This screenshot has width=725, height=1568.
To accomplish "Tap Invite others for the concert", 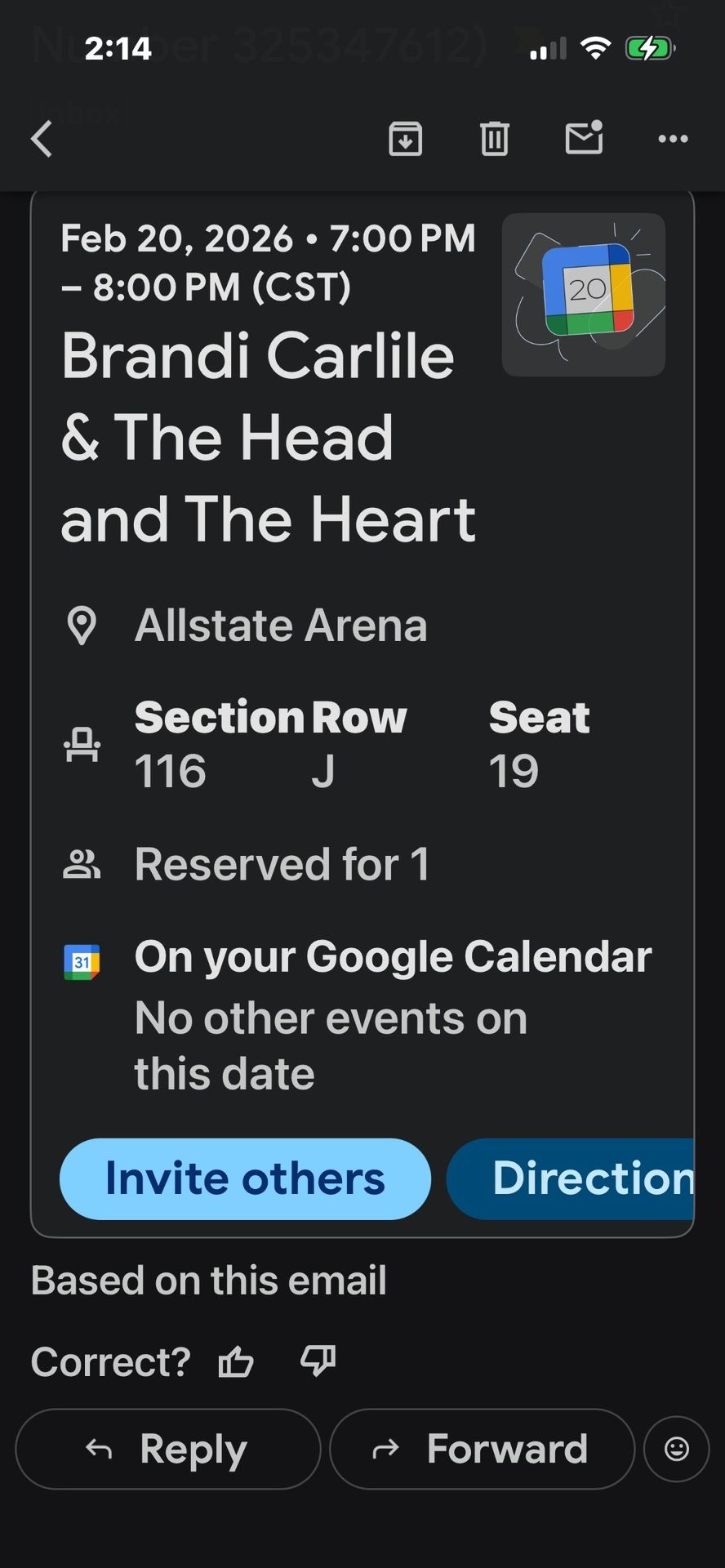I will [x=243, y=1178].
